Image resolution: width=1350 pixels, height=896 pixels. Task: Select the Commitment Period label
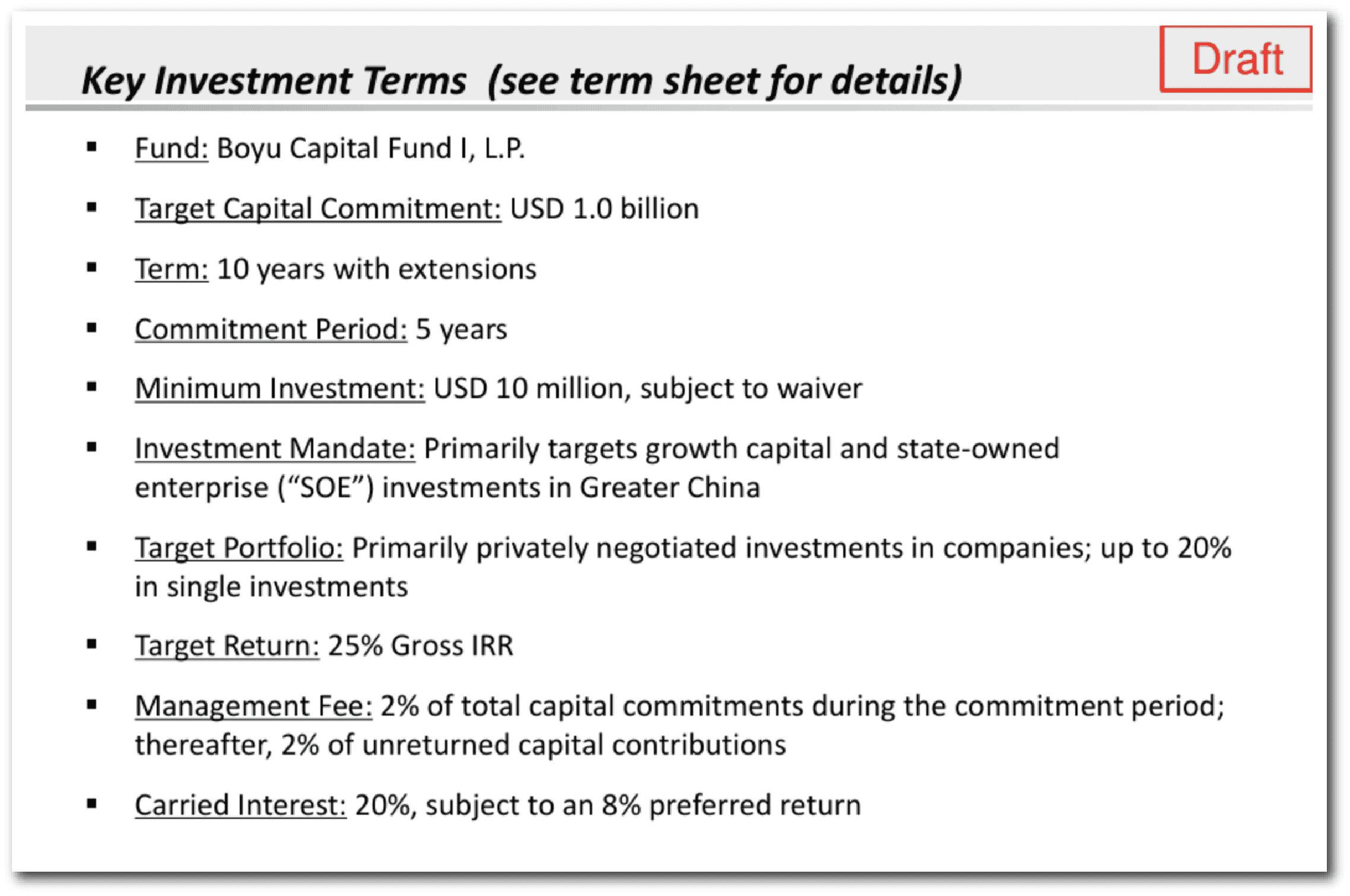(271, 329)
